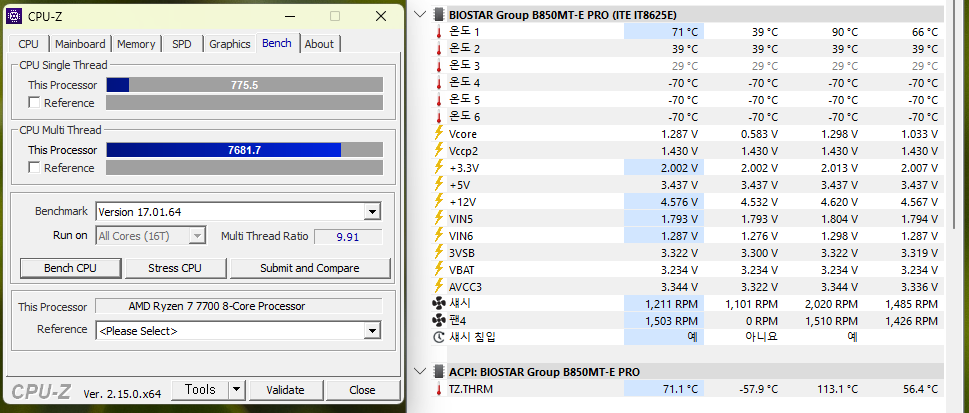Switch to the Graphics tab

tap(229, 44)
